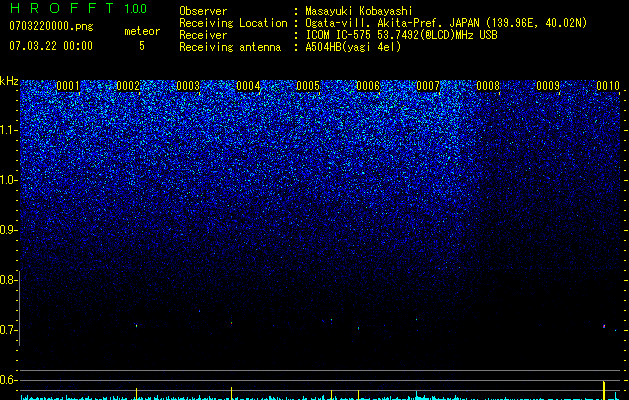Click time marker 0003
This screenshot has height=400, width=629.
click(188, 86)
